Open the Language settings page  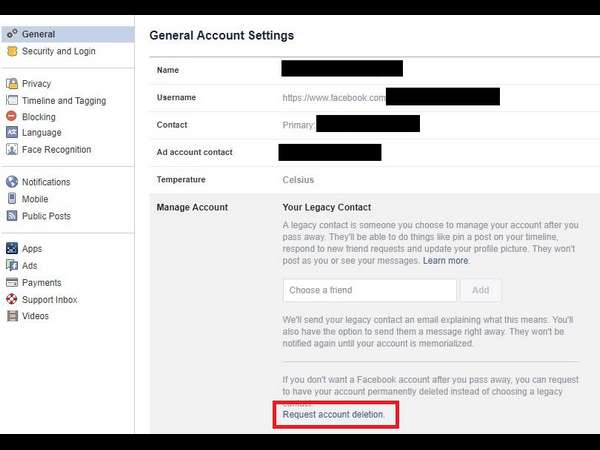point(41,133)
